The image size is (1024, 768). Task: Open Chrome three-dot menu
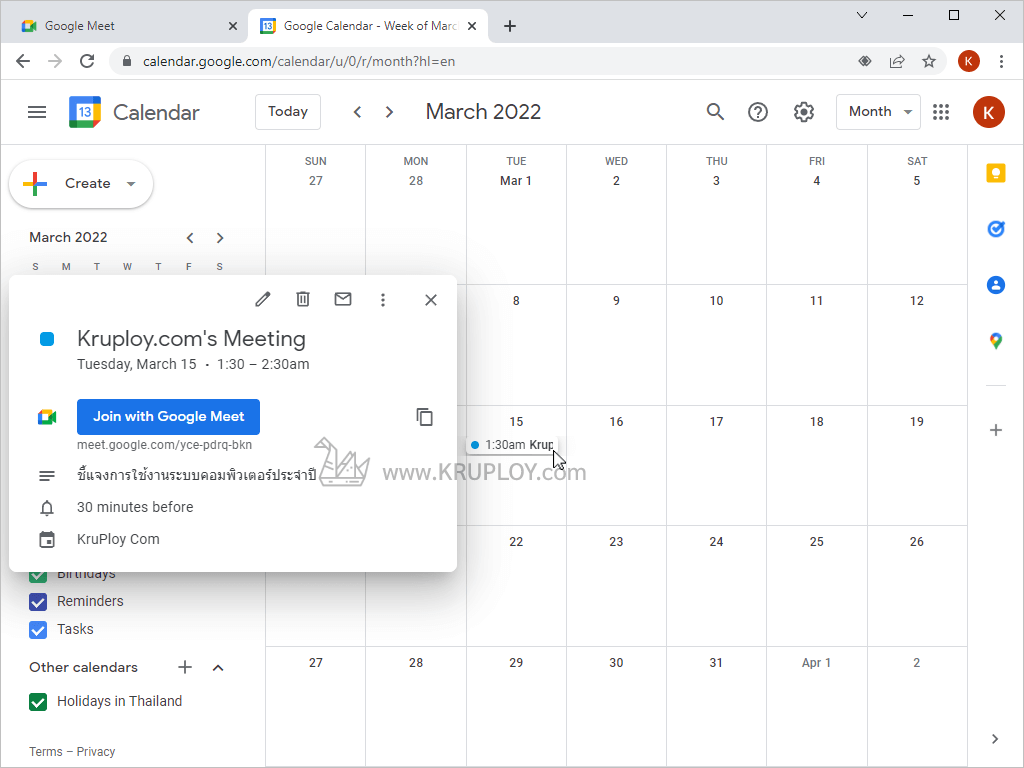[x=1001, y=61]
